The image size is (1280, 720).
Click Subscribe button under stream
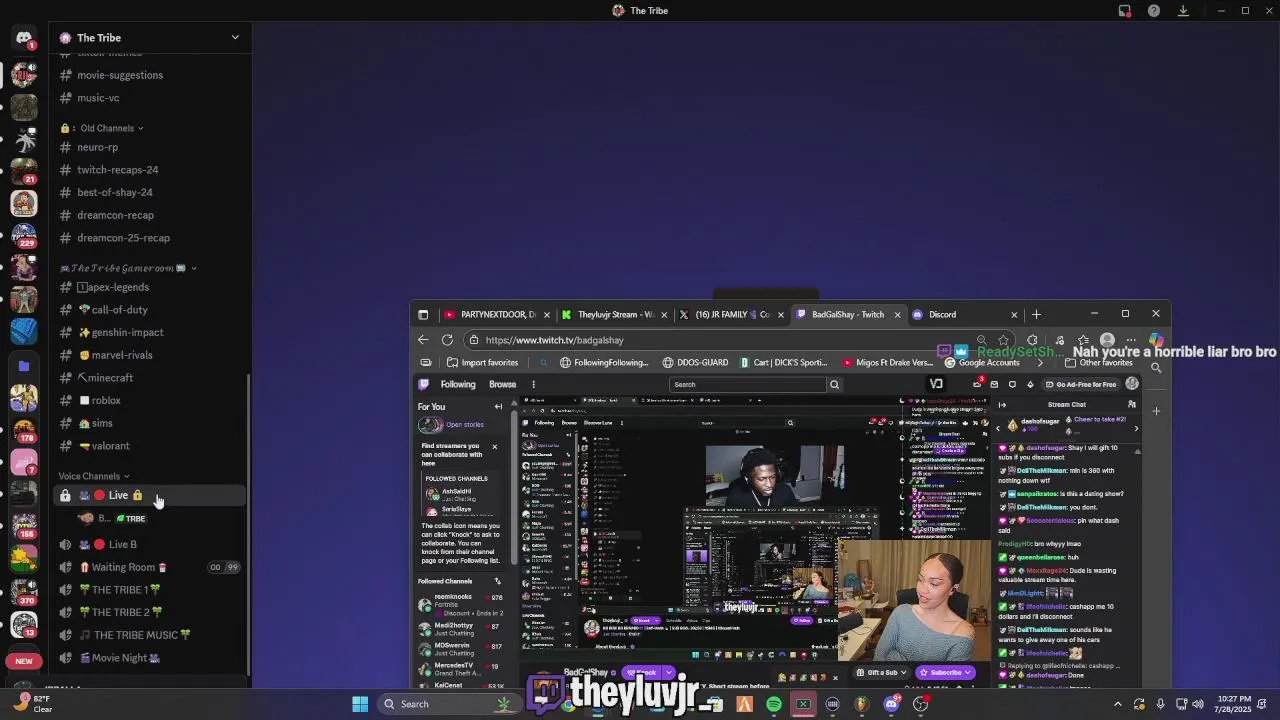[946, 673]
